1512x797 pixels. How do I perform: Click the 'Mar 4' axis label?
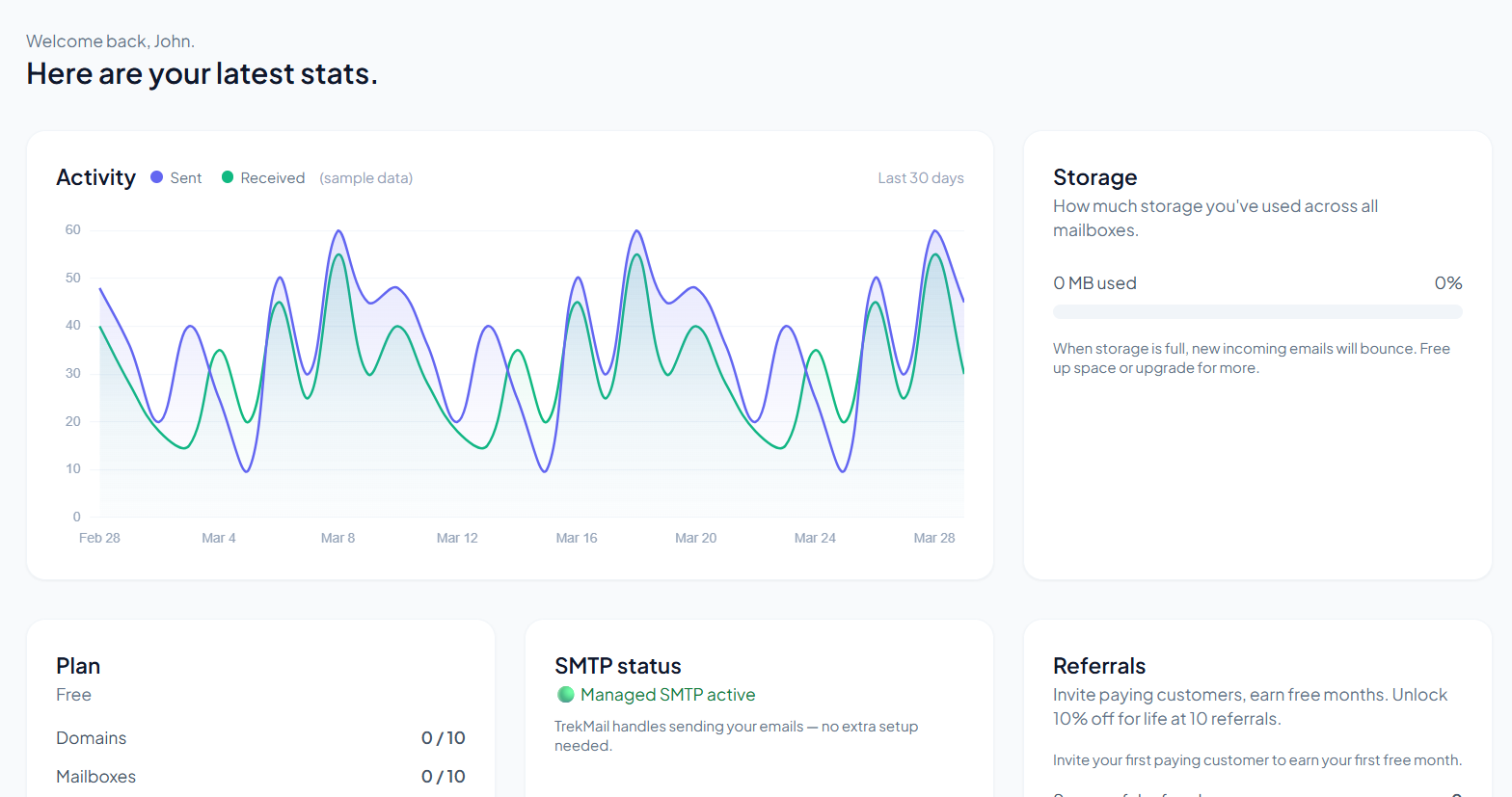coord(219,538)
